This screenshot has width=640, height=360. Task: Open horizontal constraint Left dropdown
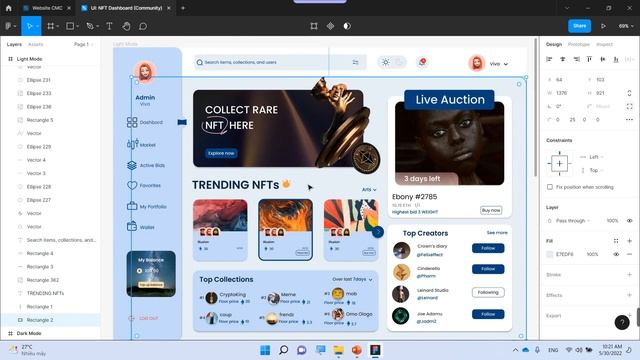coord(597,157)
